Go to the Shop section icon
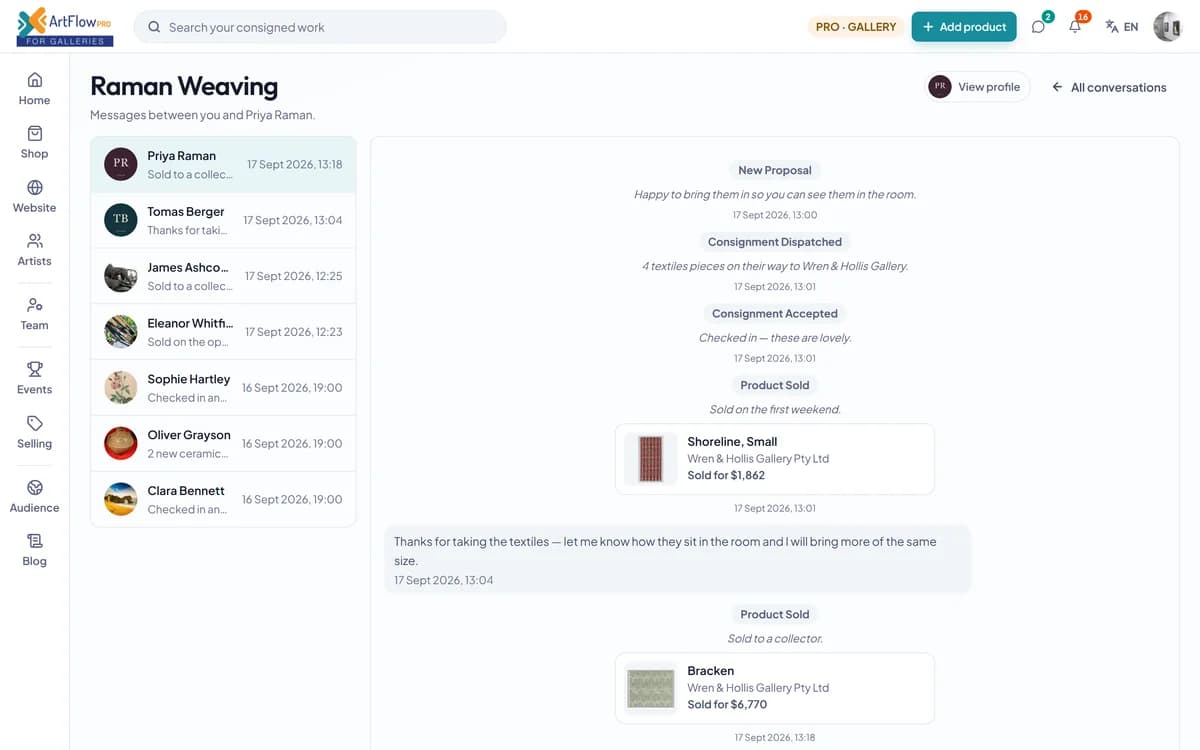Viewport: 1200px width, 750px height. (34, 134)
